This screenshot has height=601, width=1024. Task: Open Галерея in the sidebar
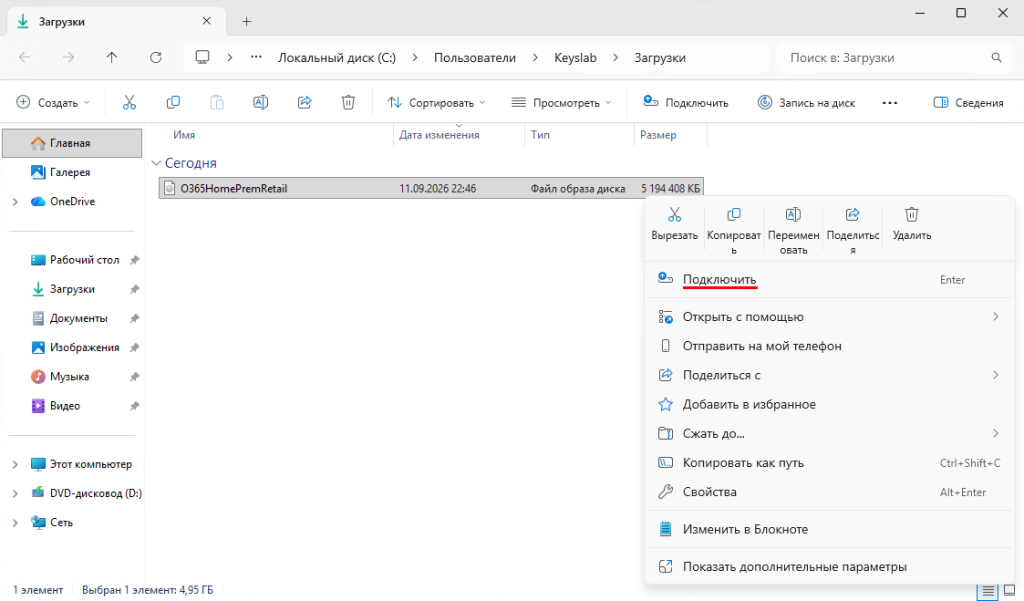pyautogui.click(x=72, y=172)
